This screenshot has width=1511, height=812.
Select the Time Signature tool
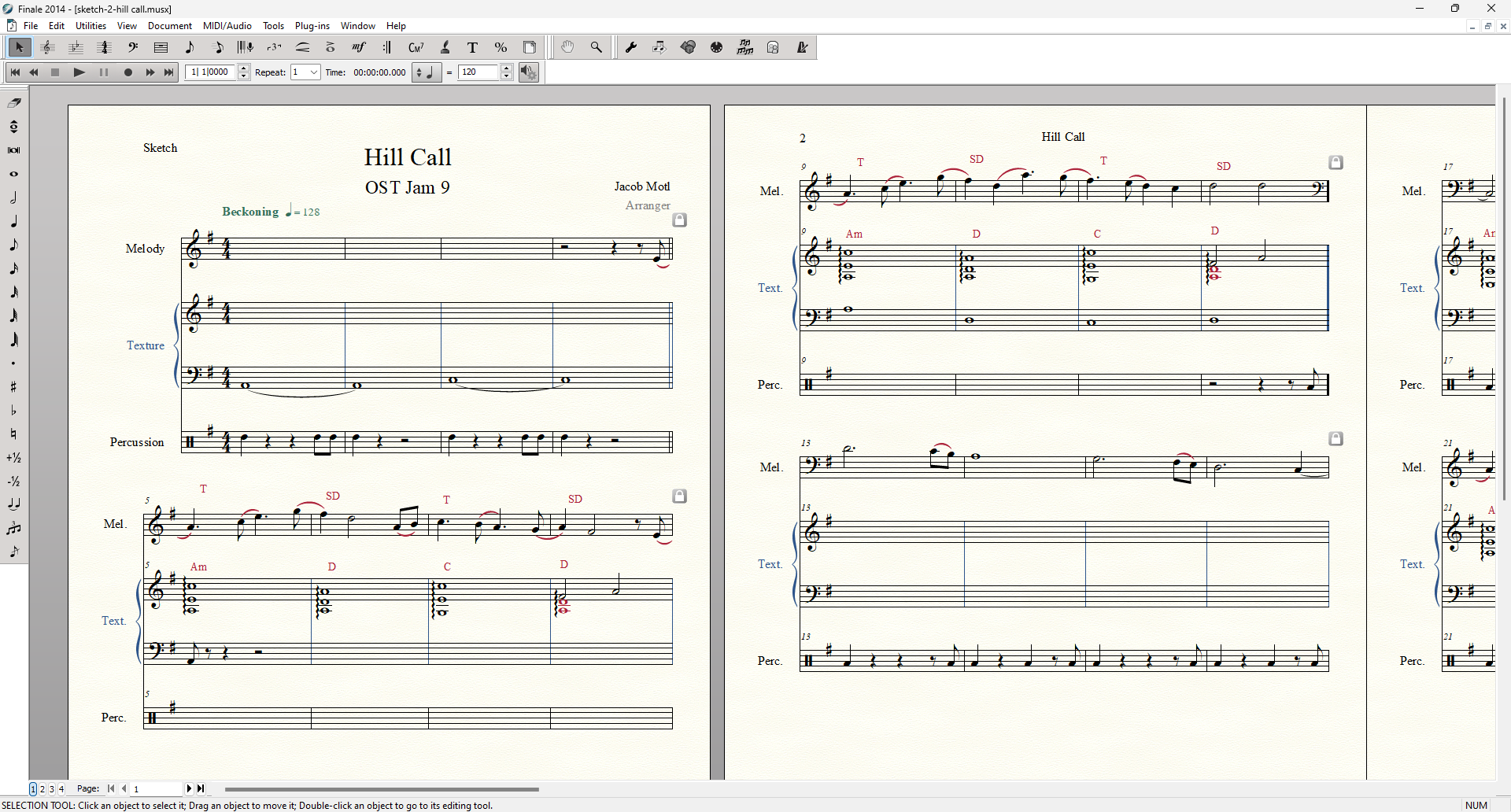coord(104,47)
